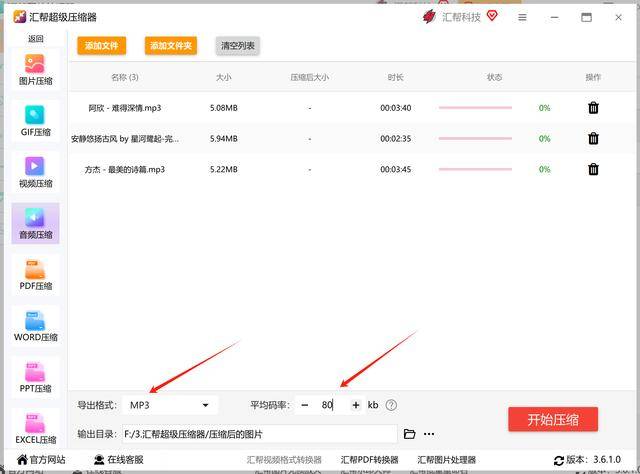This screenshot has height=474, width=640.
Task: Click the 添加文件夹 button
Action: (171, 46)
